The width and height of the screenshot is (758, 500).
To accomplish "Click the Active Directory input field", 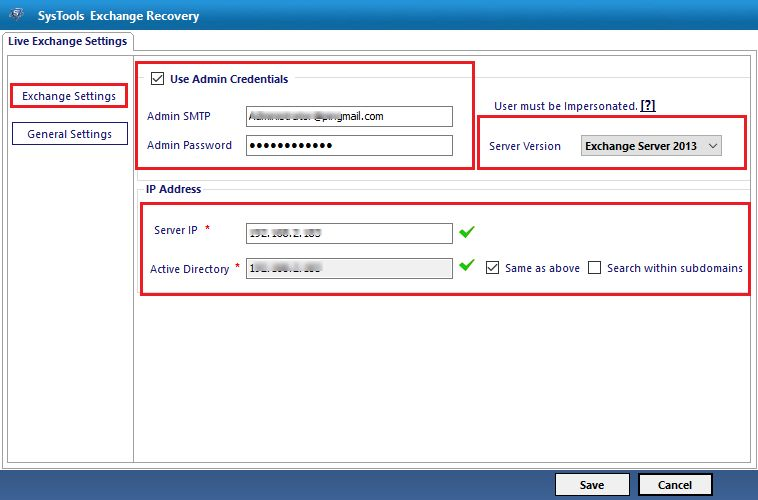I will click(349, 268).
